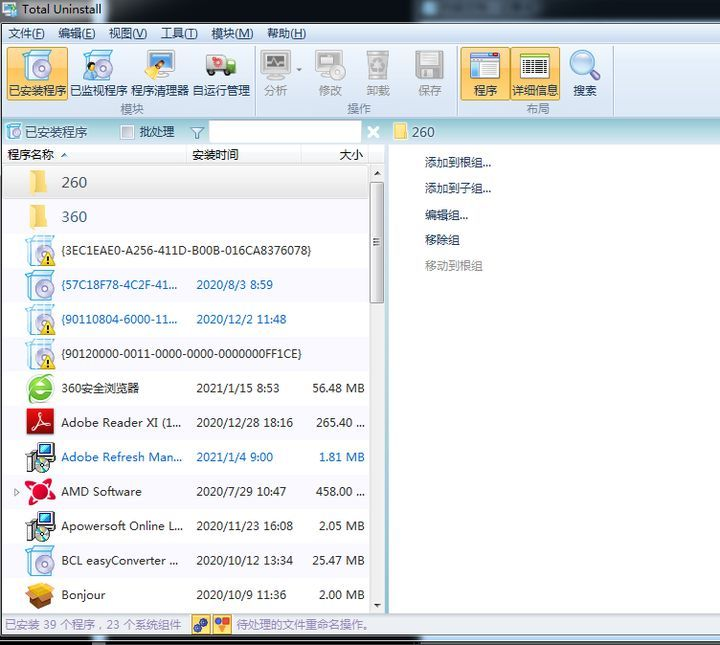Viewport: 720px width, 645px height.
Task: Open the 文件(F) menu
Action: tap(26, 34)
